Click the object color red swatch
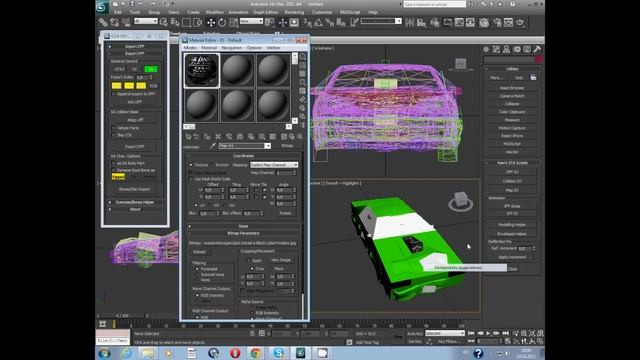 pos(538,60)
